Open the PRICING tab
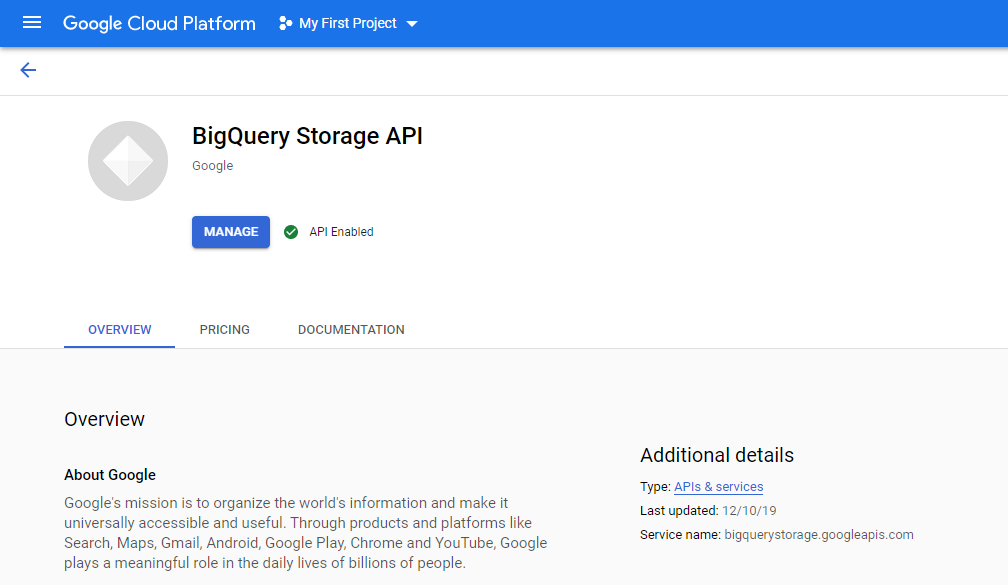 coord(224,330)
